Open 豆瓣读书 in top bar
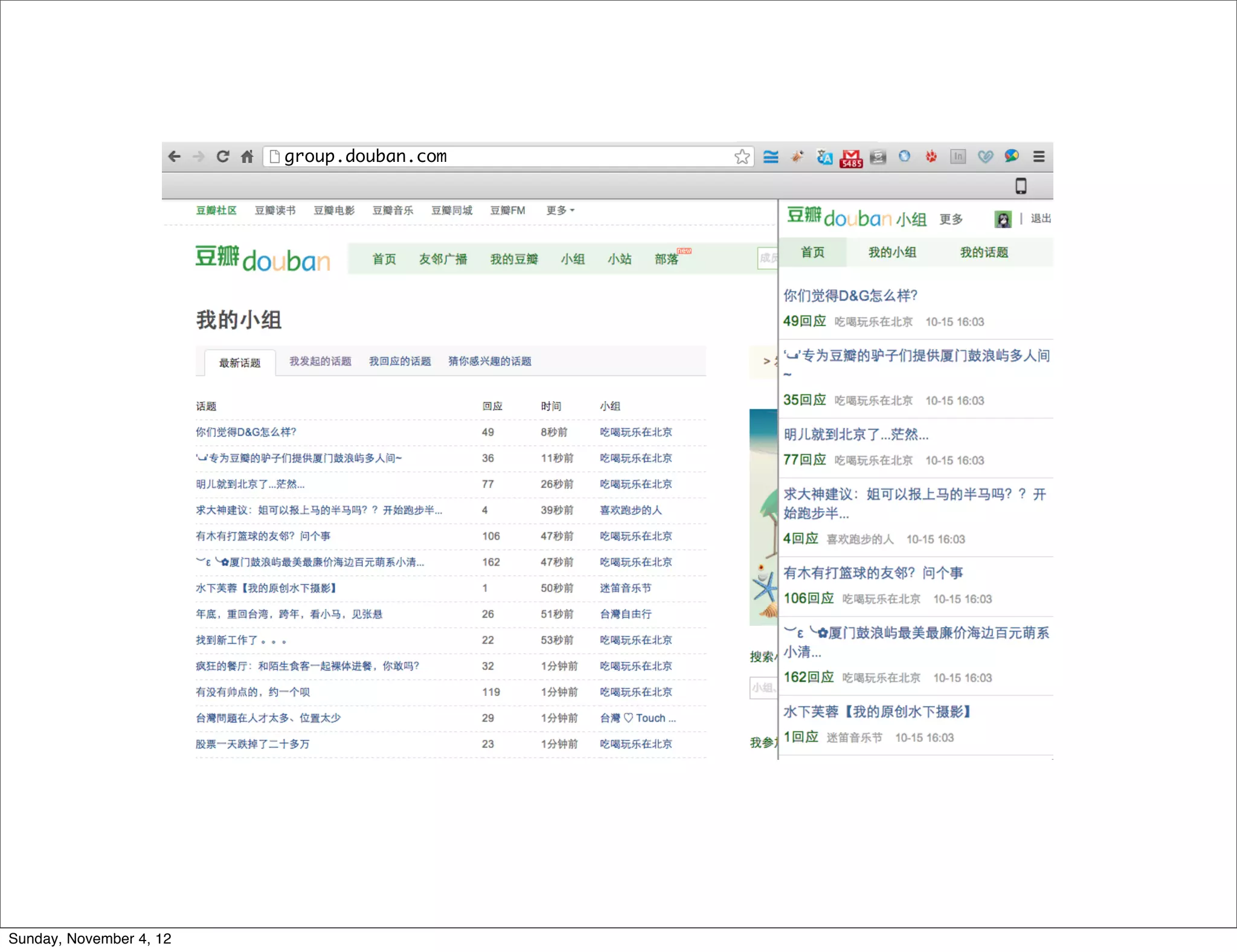This screenshot has height=952, width=1237. pyautogui.click(x=275, y=210)
